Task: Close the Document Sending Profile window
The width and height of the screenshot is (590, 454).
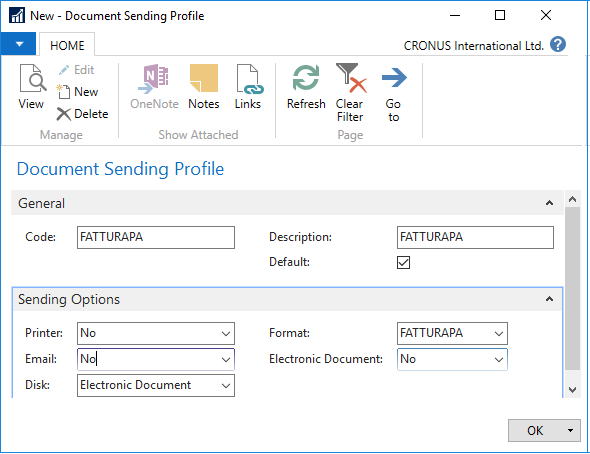Action: [x=546, y=15]
